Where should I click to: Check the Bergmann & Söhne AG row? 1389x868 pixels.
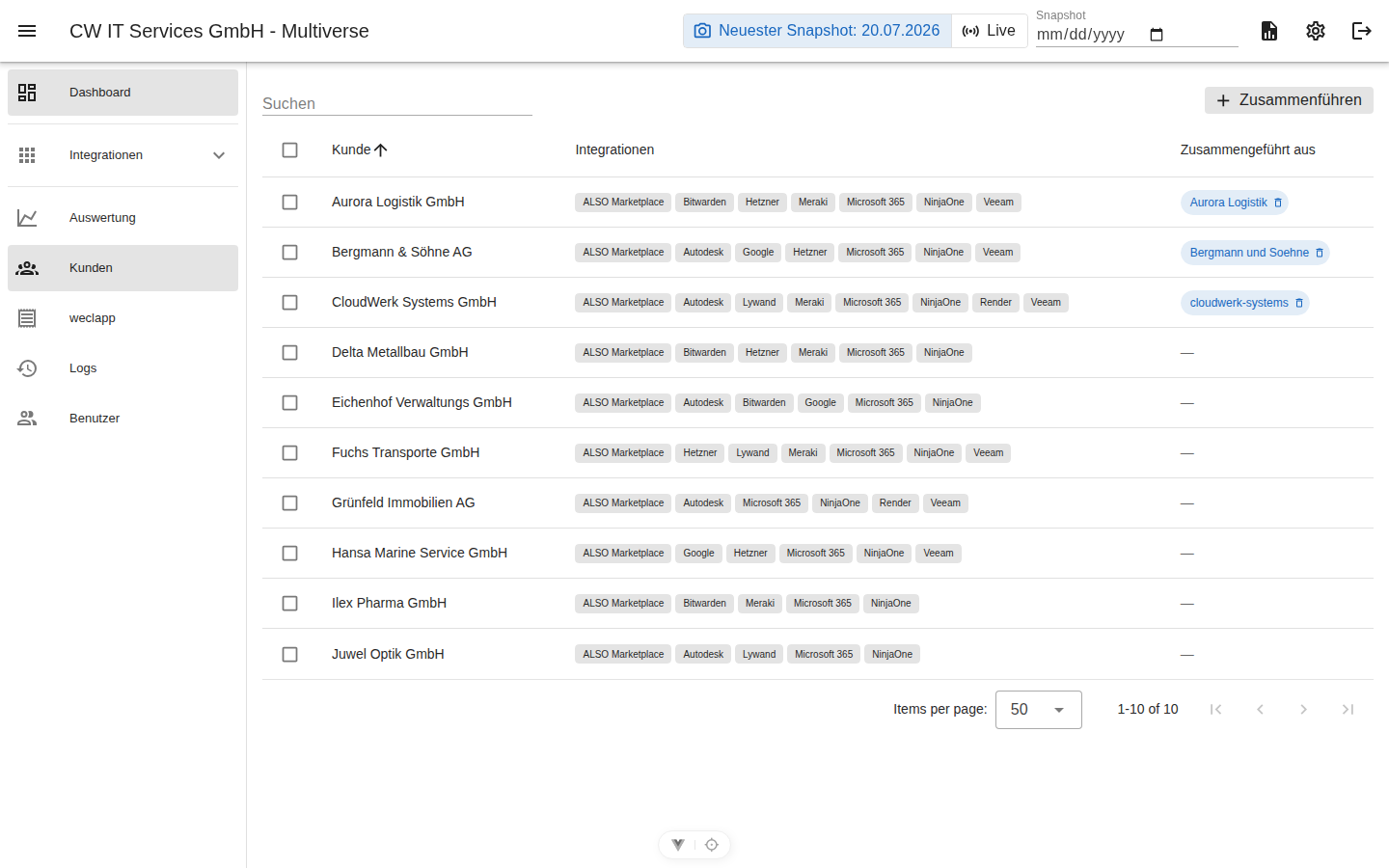pos(289,253)
